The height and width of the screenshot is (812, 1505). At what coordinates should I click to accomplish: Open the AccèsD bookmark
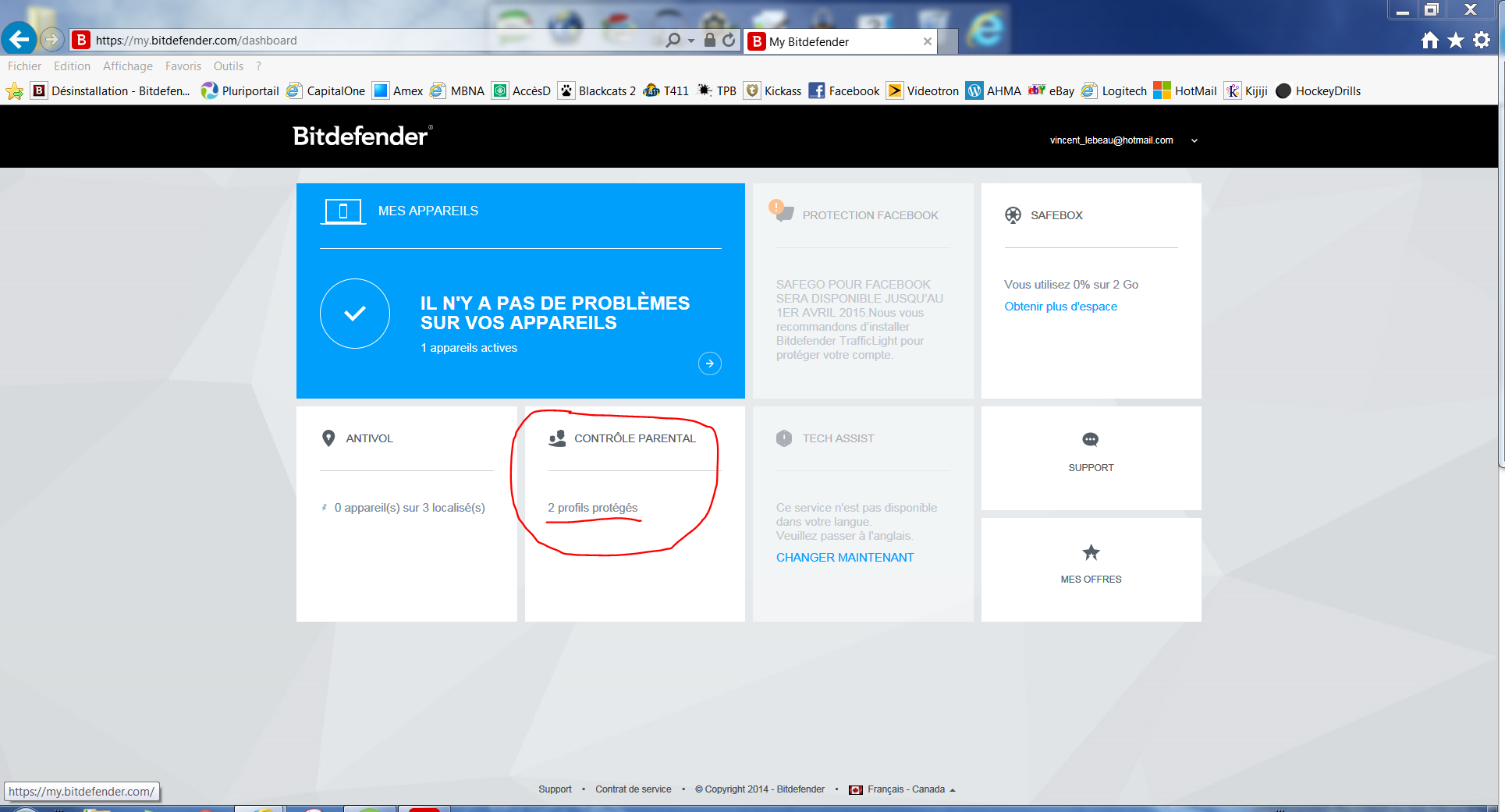(521, 91)
